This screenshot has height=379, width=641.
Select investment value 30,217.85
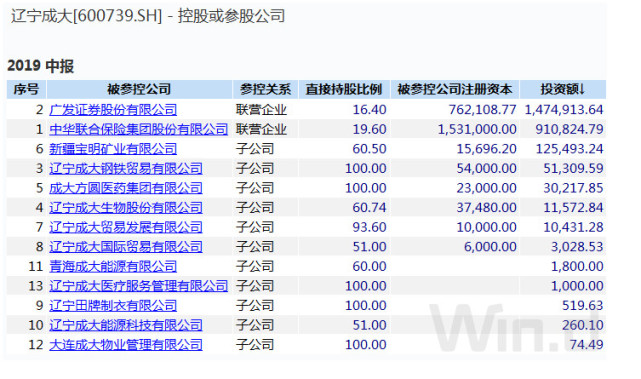tap(573, 188)
